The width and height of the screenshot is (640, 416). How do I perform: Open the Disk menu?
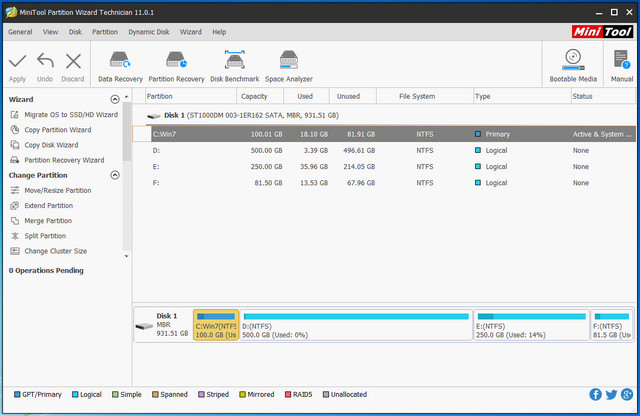pyautogui.click(x=75, y=32)
